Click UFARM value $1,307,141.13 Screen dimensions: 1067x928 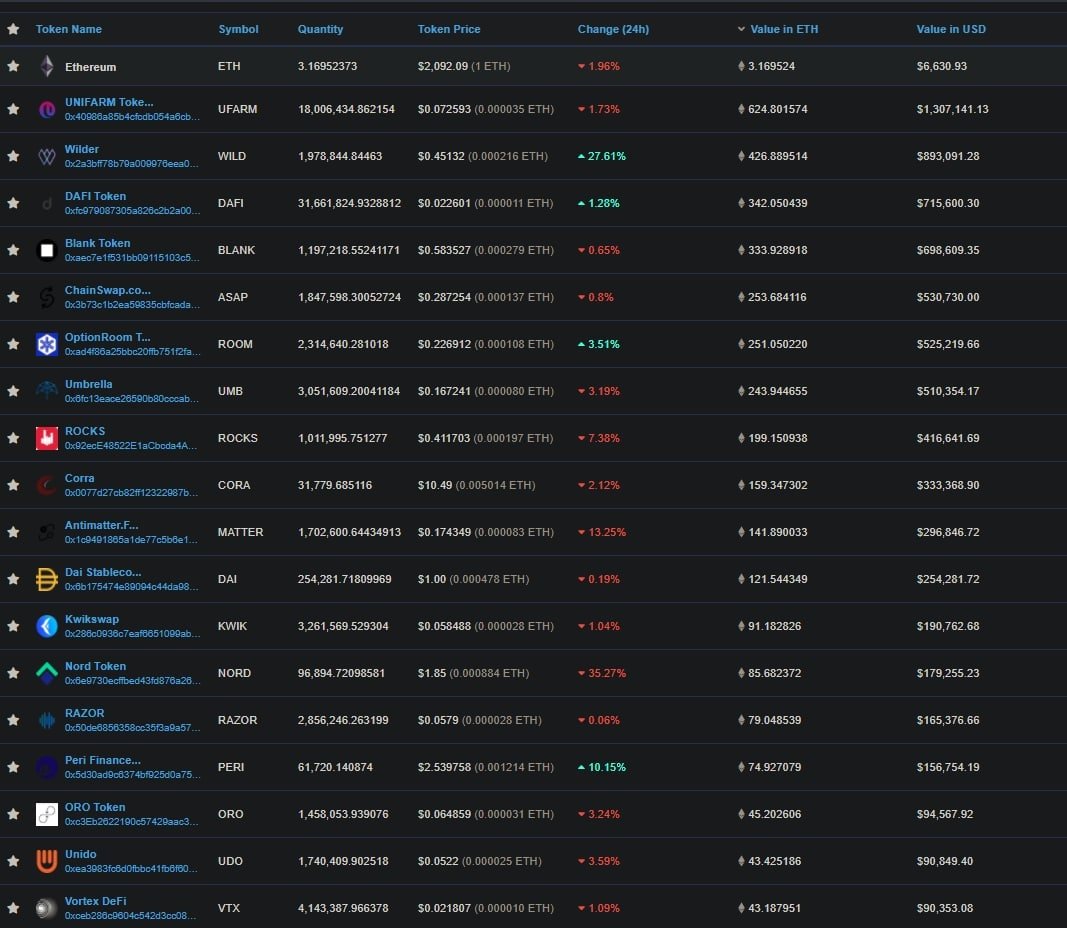coord(952,109)
